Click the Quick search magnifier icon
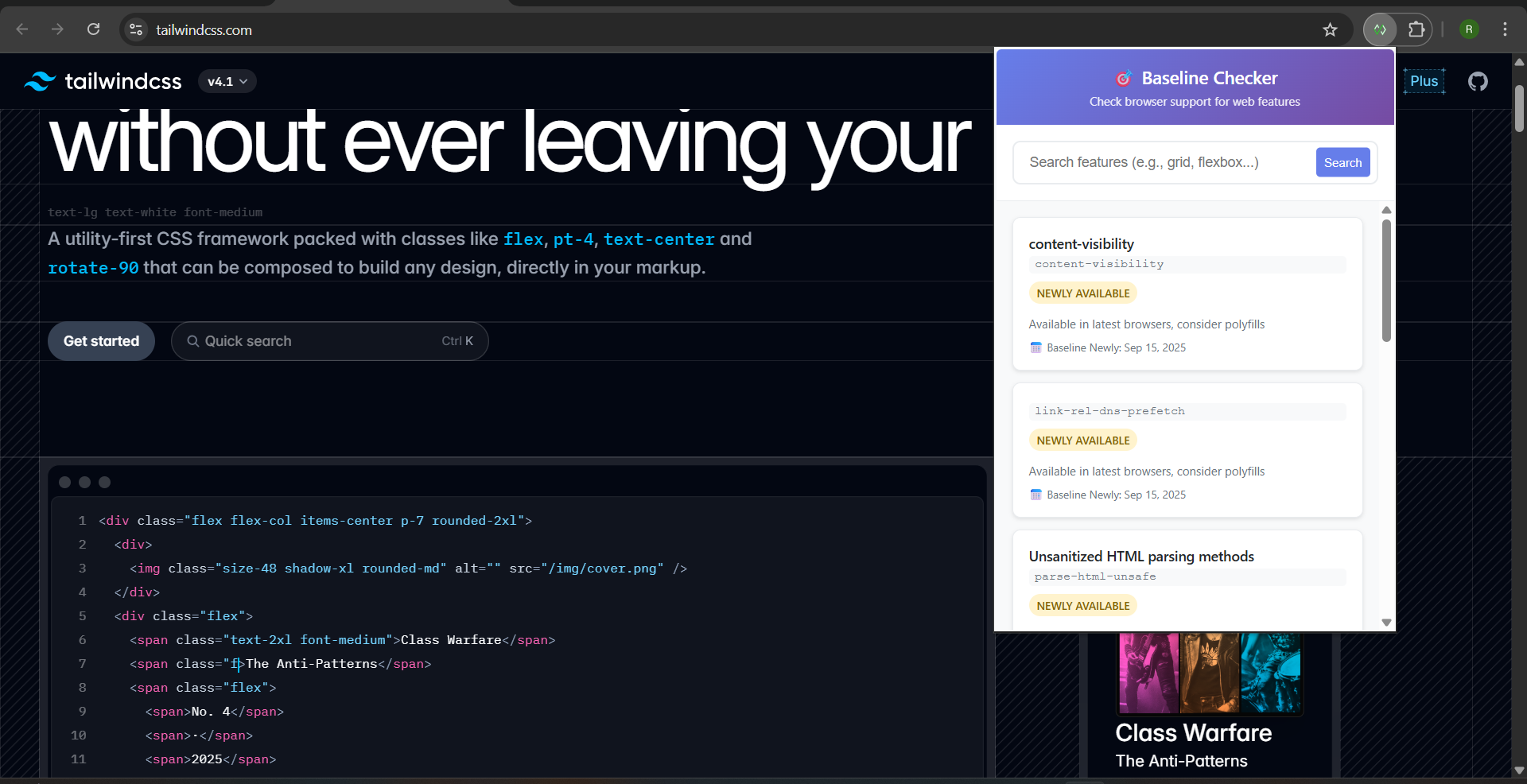This screenshot has height=784, width=1527. click(x=192, y=341)
